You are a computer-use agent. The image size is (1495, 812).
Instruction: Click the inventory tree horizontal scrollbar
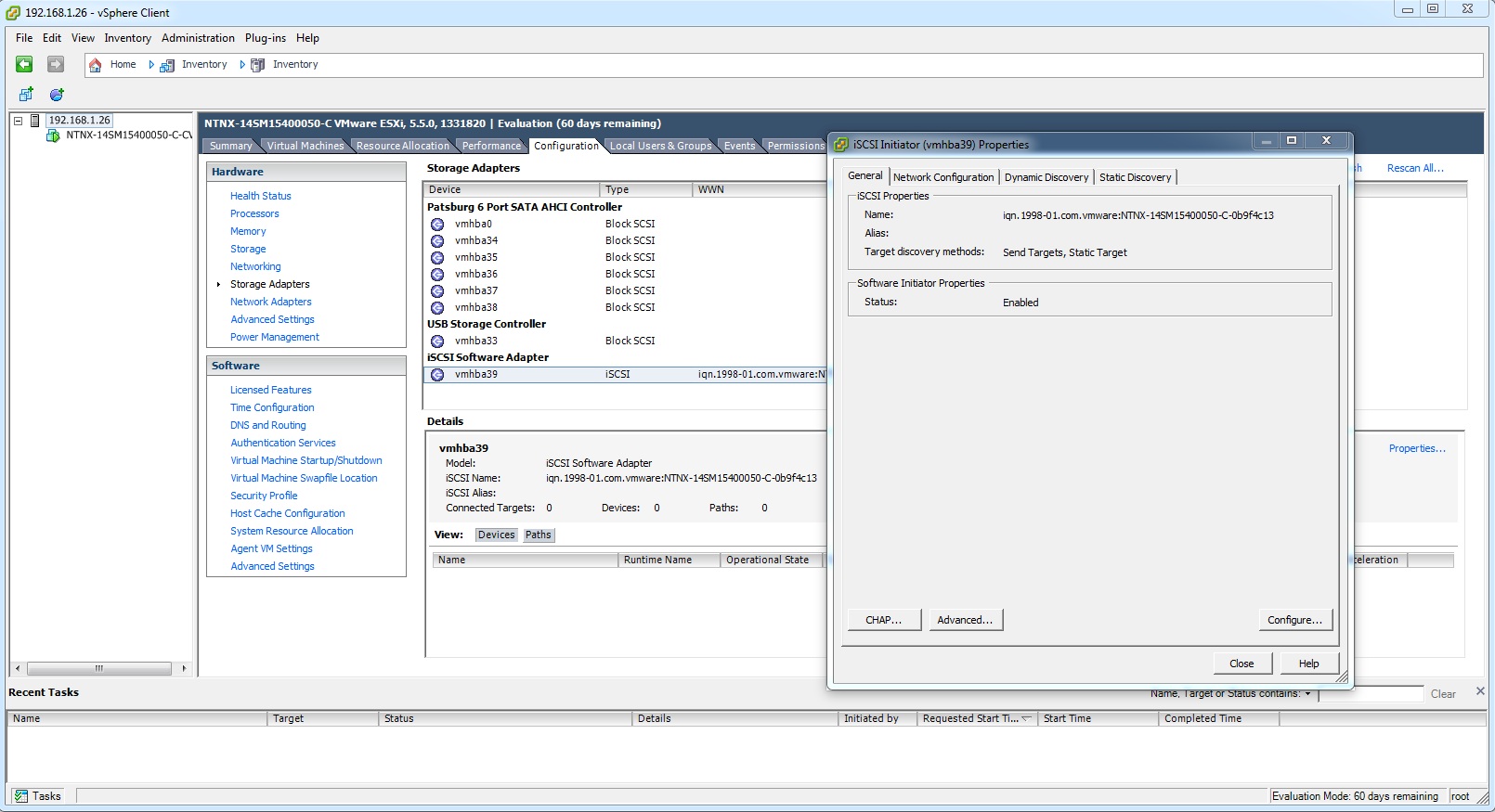point(98,668)
